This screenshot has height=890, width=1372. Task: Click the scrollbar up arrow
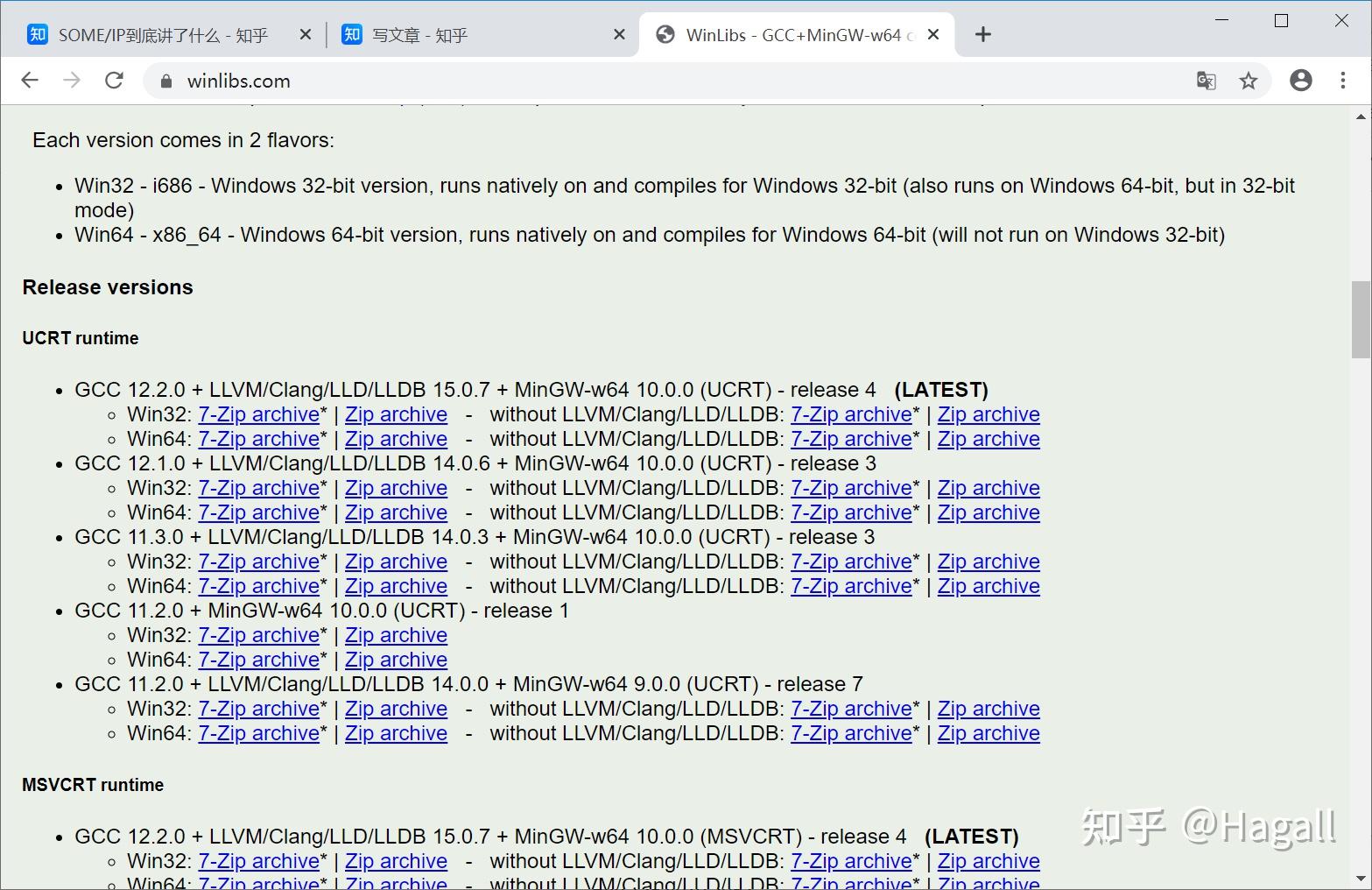coord(1359,115)
